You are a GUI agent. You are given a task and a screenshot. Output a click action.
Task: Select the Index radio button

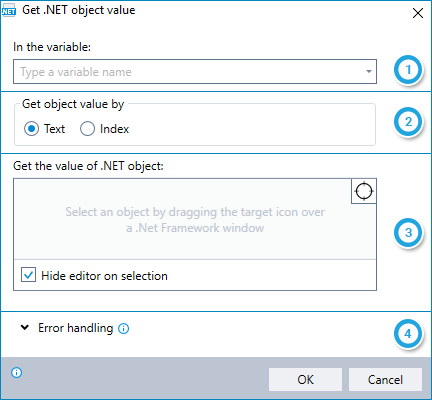coord(87,129)
